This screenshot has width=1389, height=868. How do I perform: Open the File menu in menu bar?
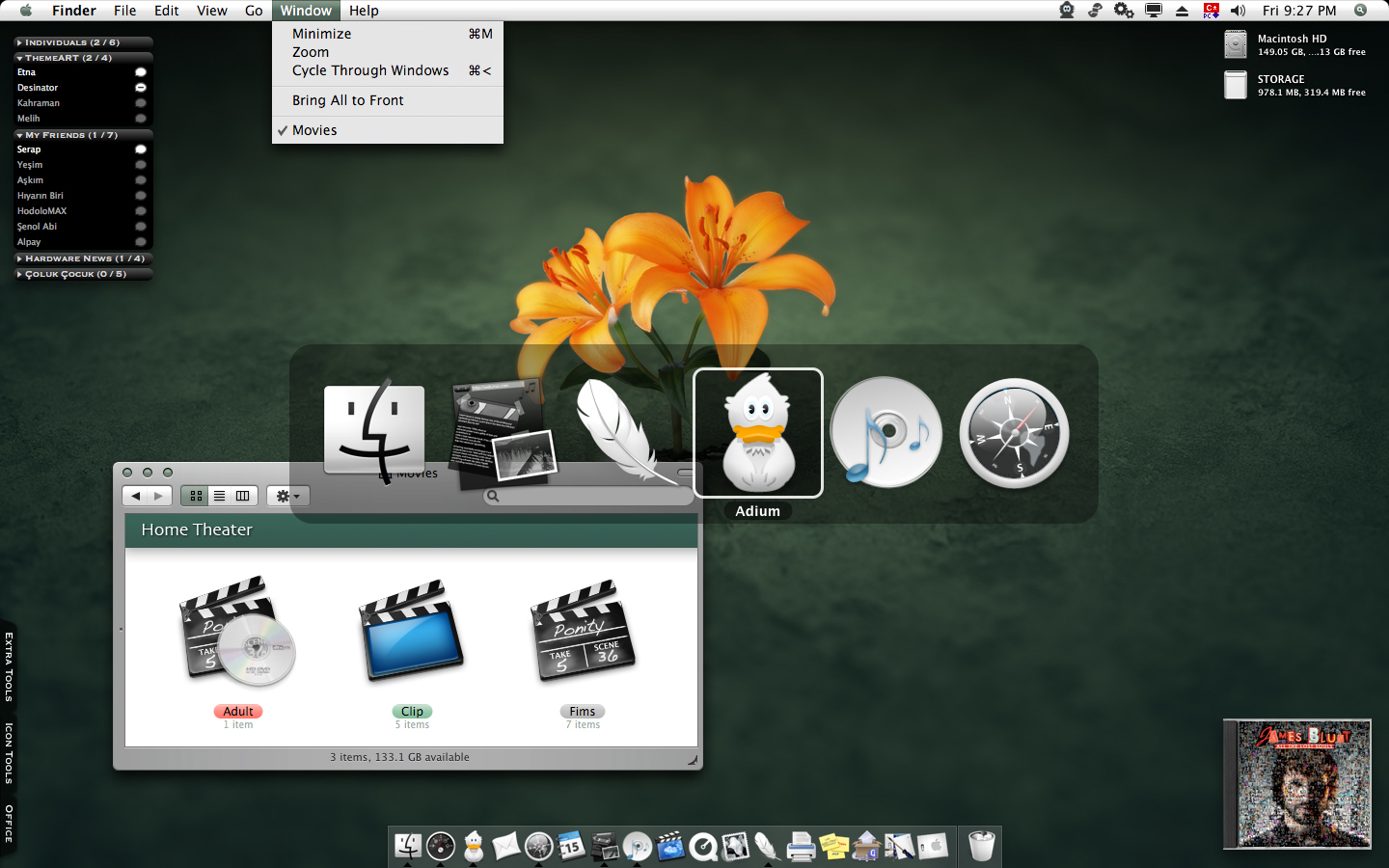tap(125, 11)
